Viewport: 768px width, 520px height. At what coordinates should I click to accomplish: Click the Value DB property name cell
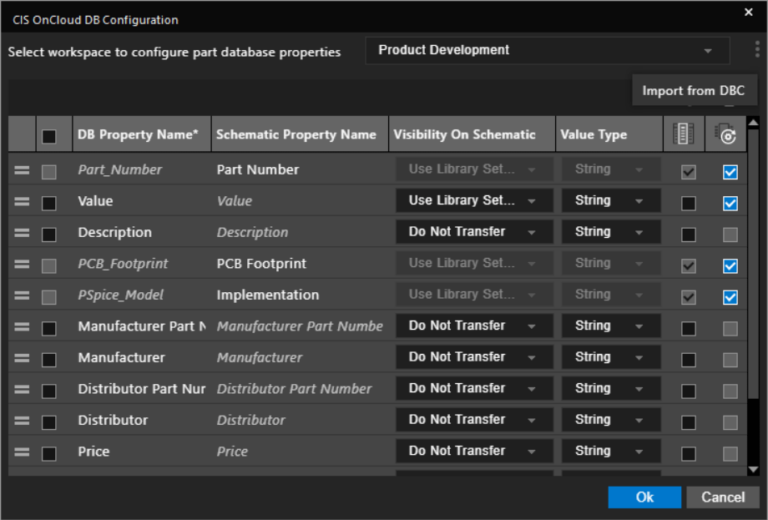(142, 201)
